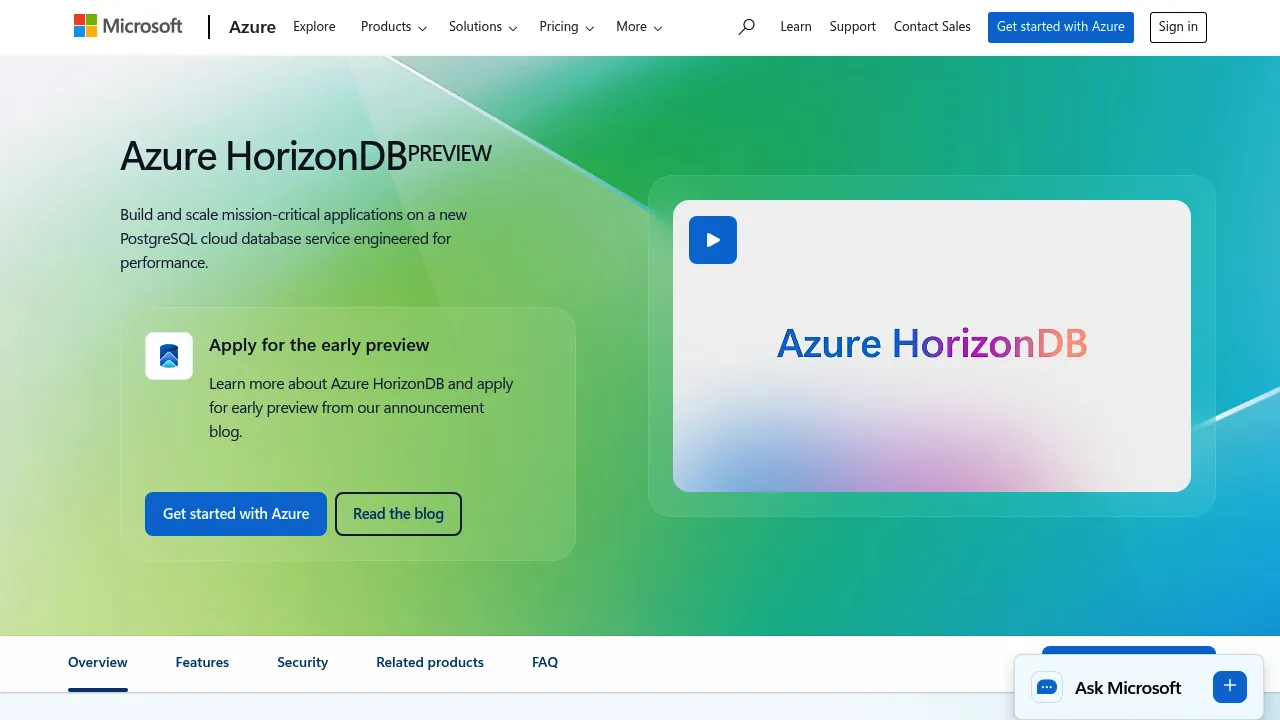Click the Read the blog button

click(x=398, y=514)
